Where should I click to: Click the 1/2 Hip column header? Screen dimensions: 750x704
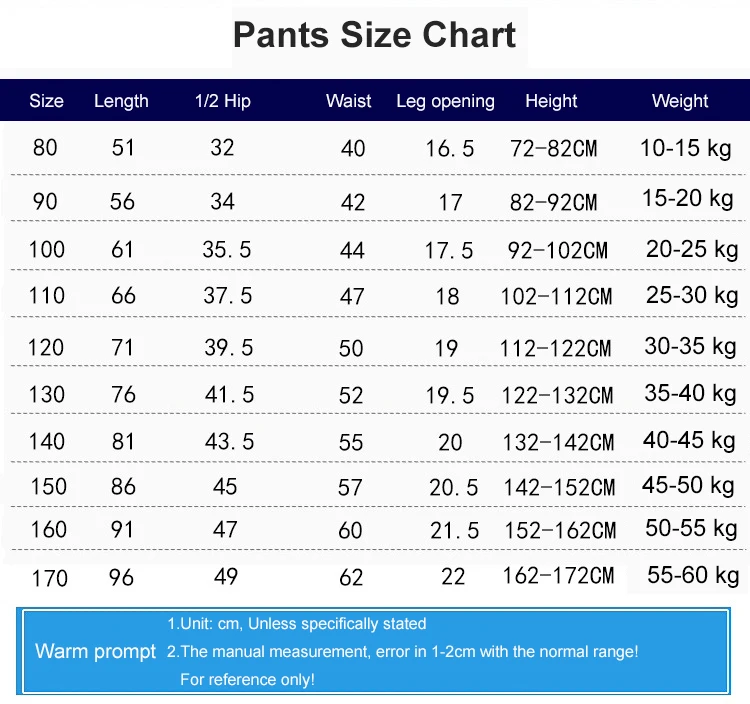tap(223, 101)
